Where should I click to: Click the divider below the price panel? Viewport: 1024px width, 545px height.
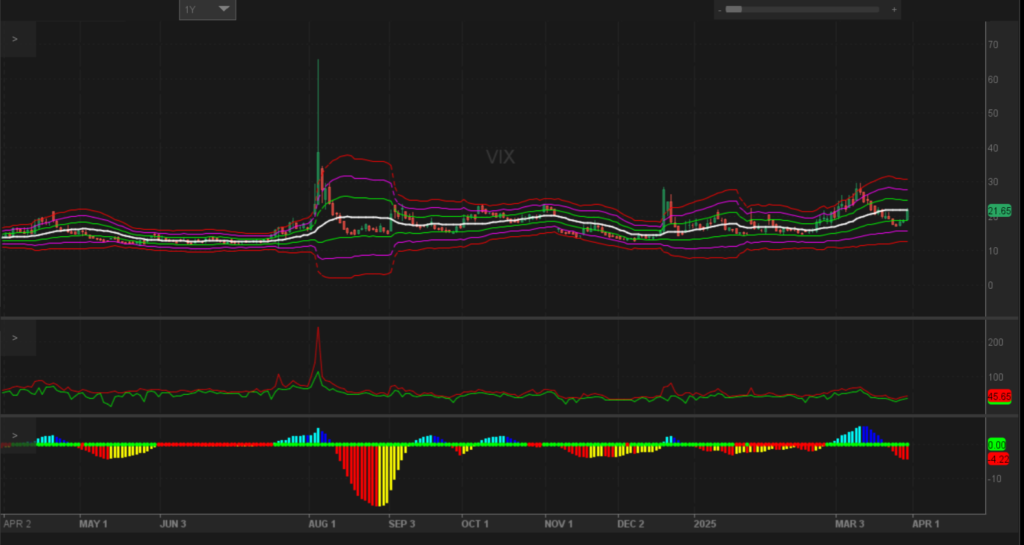[490, 318]
